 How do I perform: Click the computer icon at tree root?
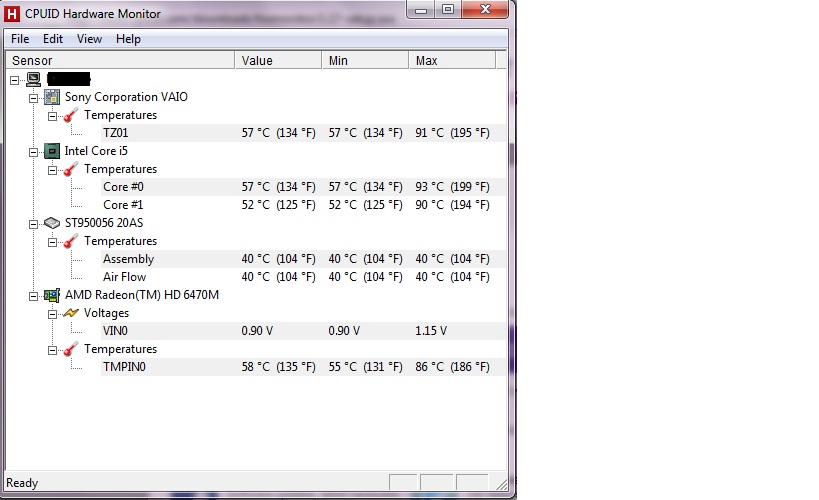[33, 79]
